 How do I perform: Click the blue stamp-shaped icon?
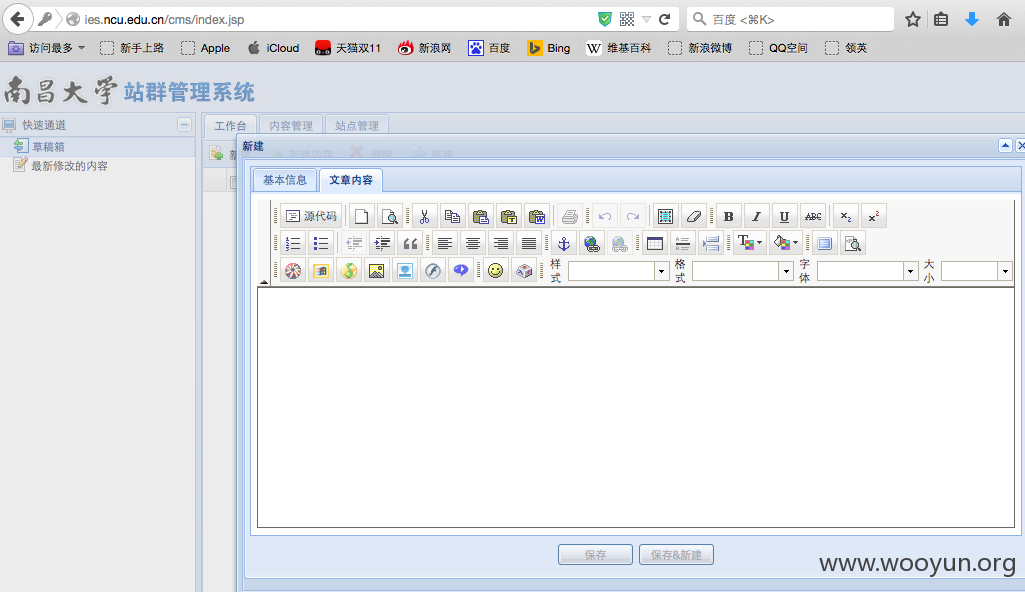coord(405,271)
